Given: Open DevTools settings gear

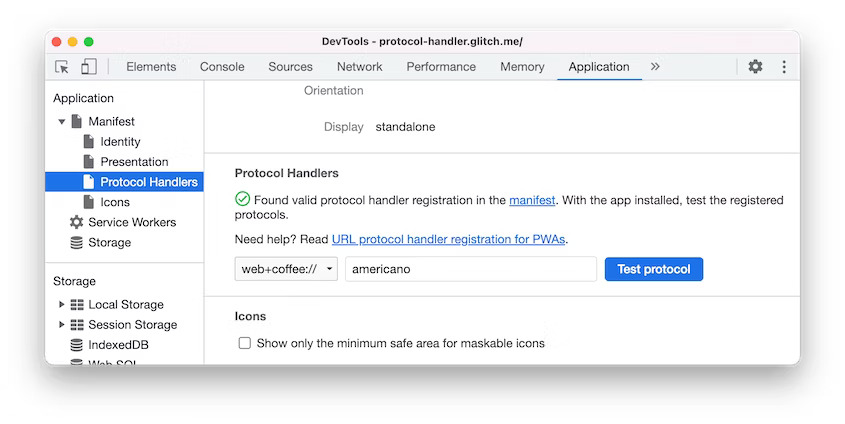Looking at the screenshot, I should [756, 66].
